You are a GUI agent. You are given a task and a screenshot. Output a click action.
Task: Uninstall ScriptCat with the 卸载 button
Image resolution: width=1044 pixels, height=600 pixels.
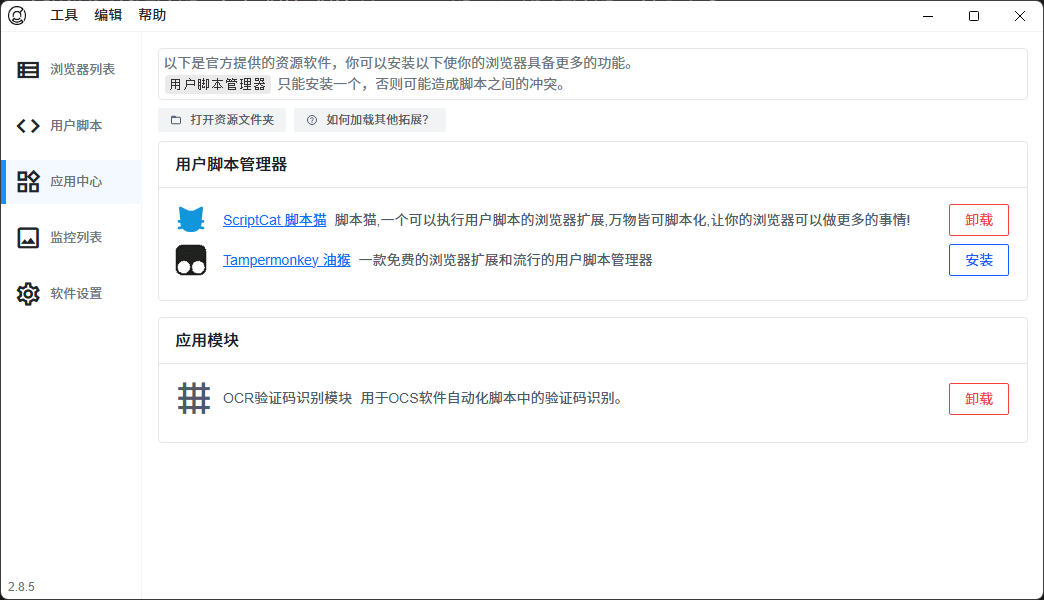tap(978, 220)
